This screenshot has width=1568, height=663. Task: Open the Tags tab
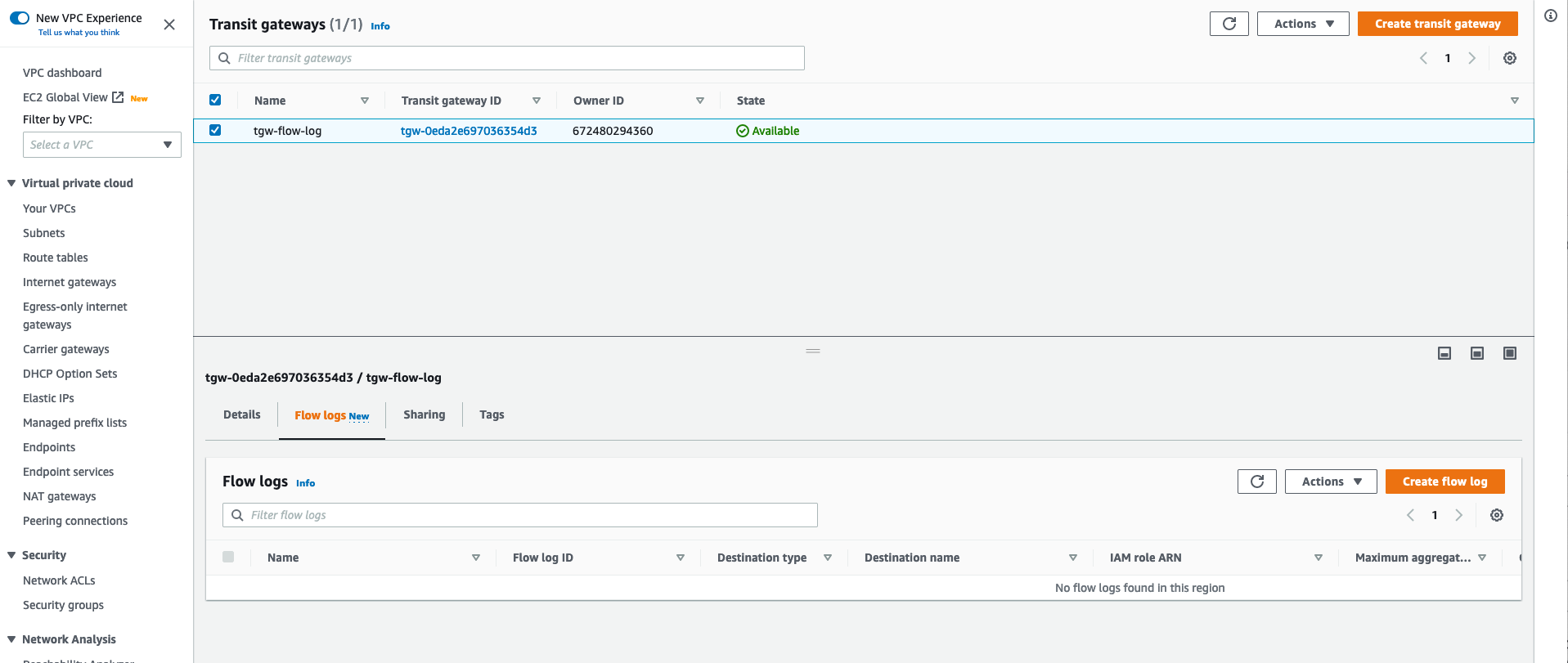(x=492, y=414)
